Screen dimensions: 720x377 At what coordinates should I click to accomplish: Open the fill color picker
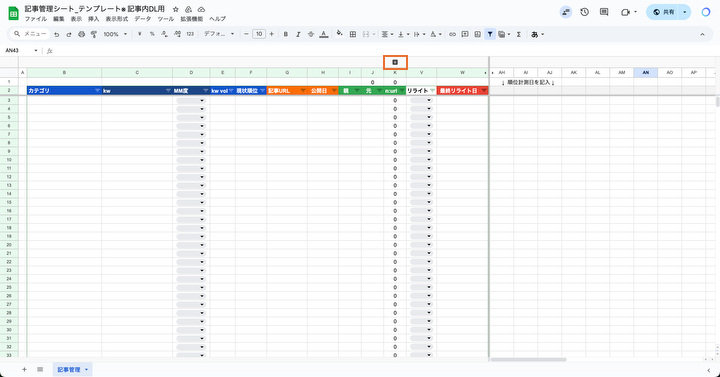tap(340, 34)
